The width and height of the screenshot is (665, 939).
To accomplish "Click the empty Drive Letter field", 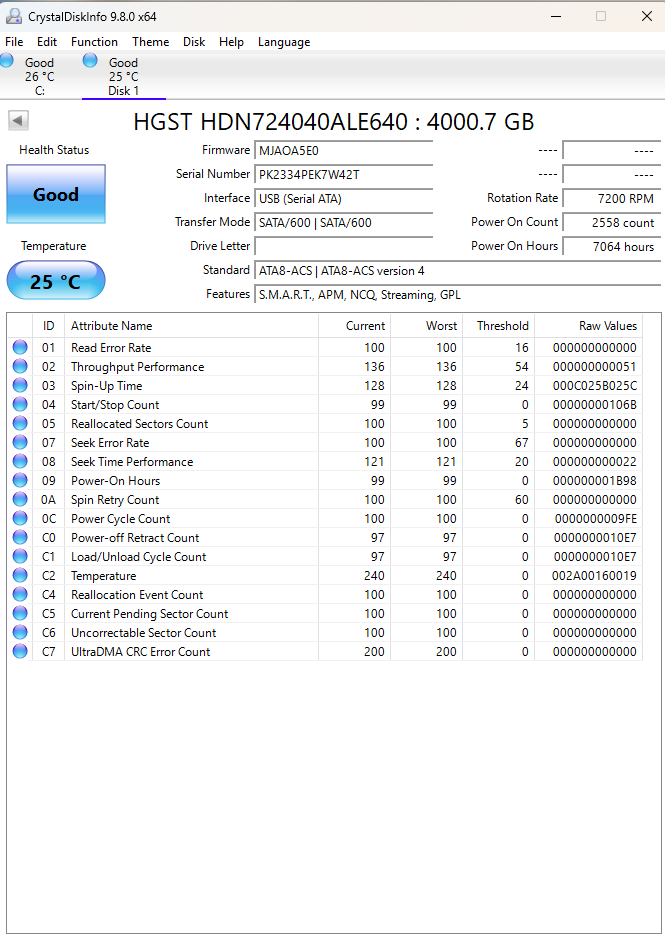I will (343, 246).
